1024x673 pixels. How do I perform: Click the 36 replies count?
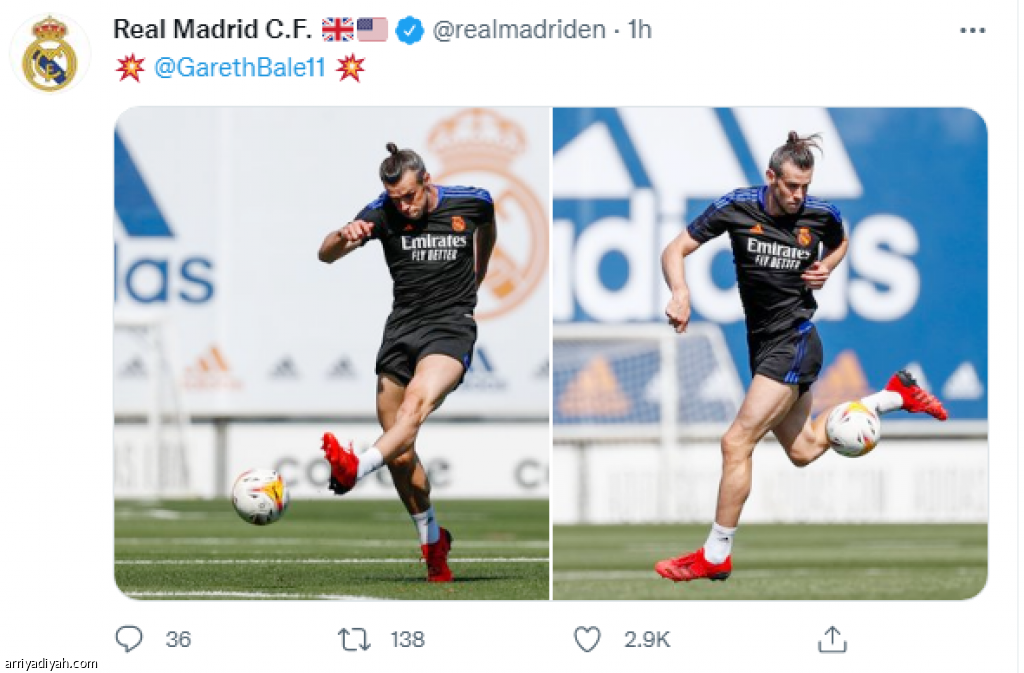point(178,639)
